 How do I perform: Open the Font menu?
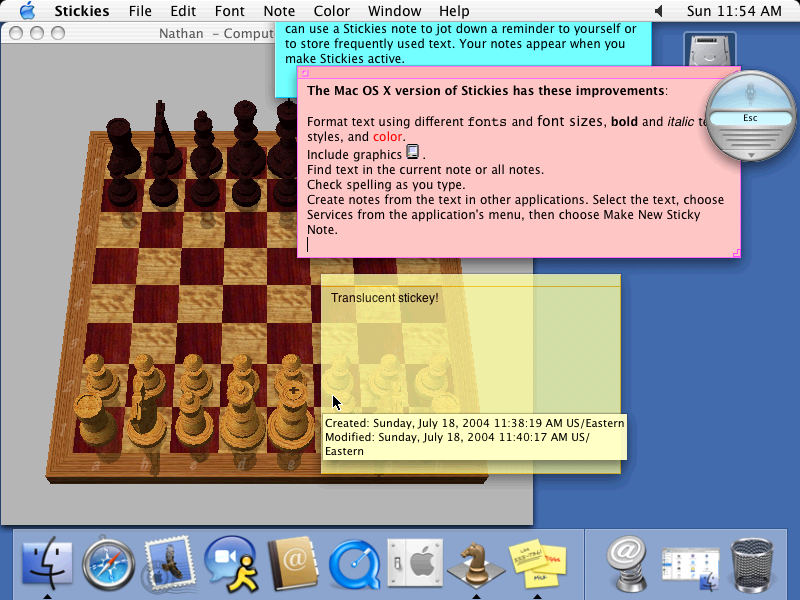coord(229,11)
